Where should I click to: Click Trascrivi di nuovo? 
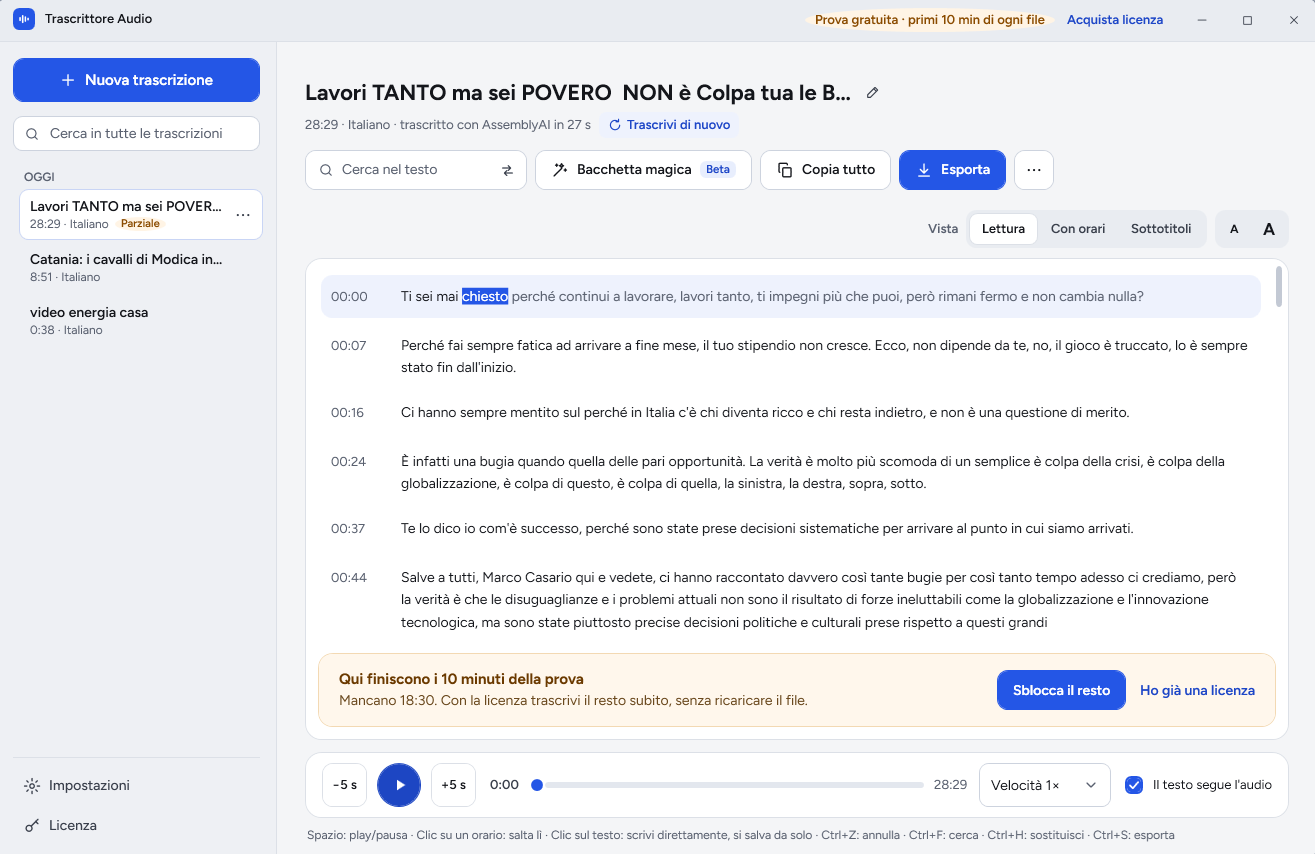670,125
